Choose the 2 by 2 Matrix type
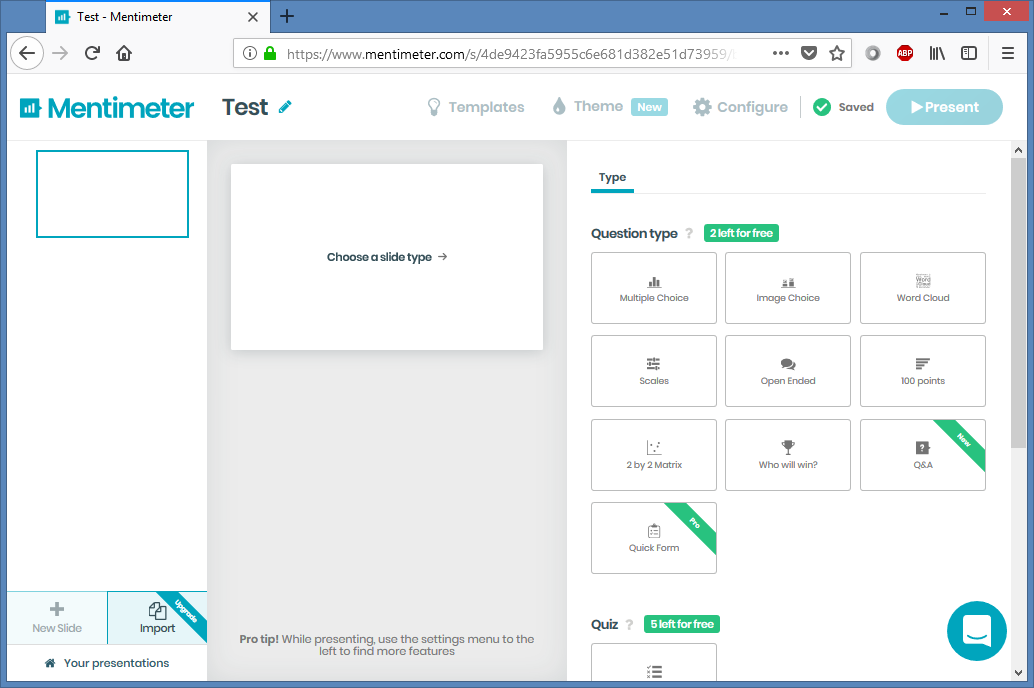Image resolution: width=1034 pixels, height=688 pixels. point(653,455)
